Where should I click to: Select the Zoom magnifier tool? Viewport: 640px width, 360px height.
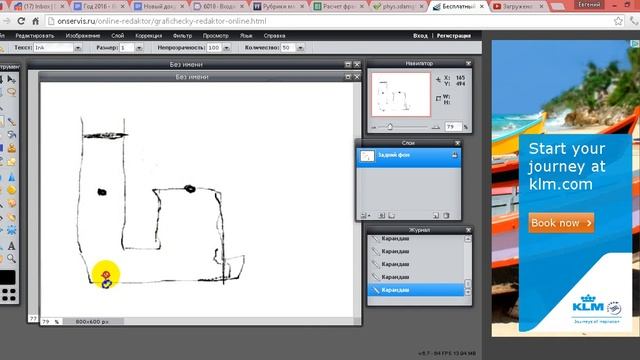coord(12,258)
